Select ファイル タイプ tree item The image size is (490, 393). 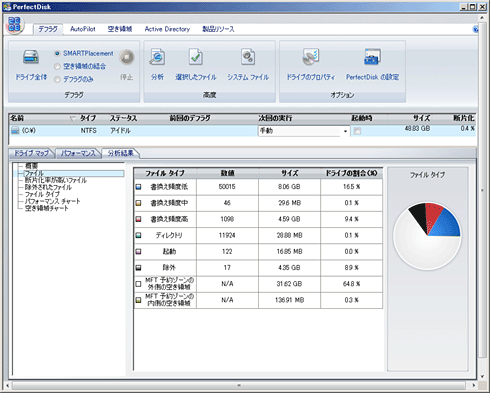click(42, 194)
